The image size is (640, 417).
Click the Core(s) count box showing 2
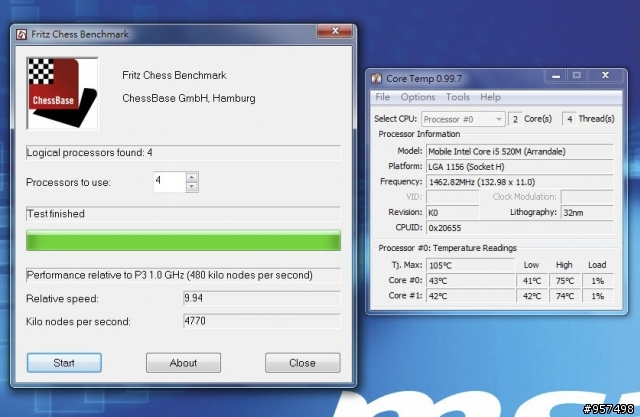coord(515,119)
